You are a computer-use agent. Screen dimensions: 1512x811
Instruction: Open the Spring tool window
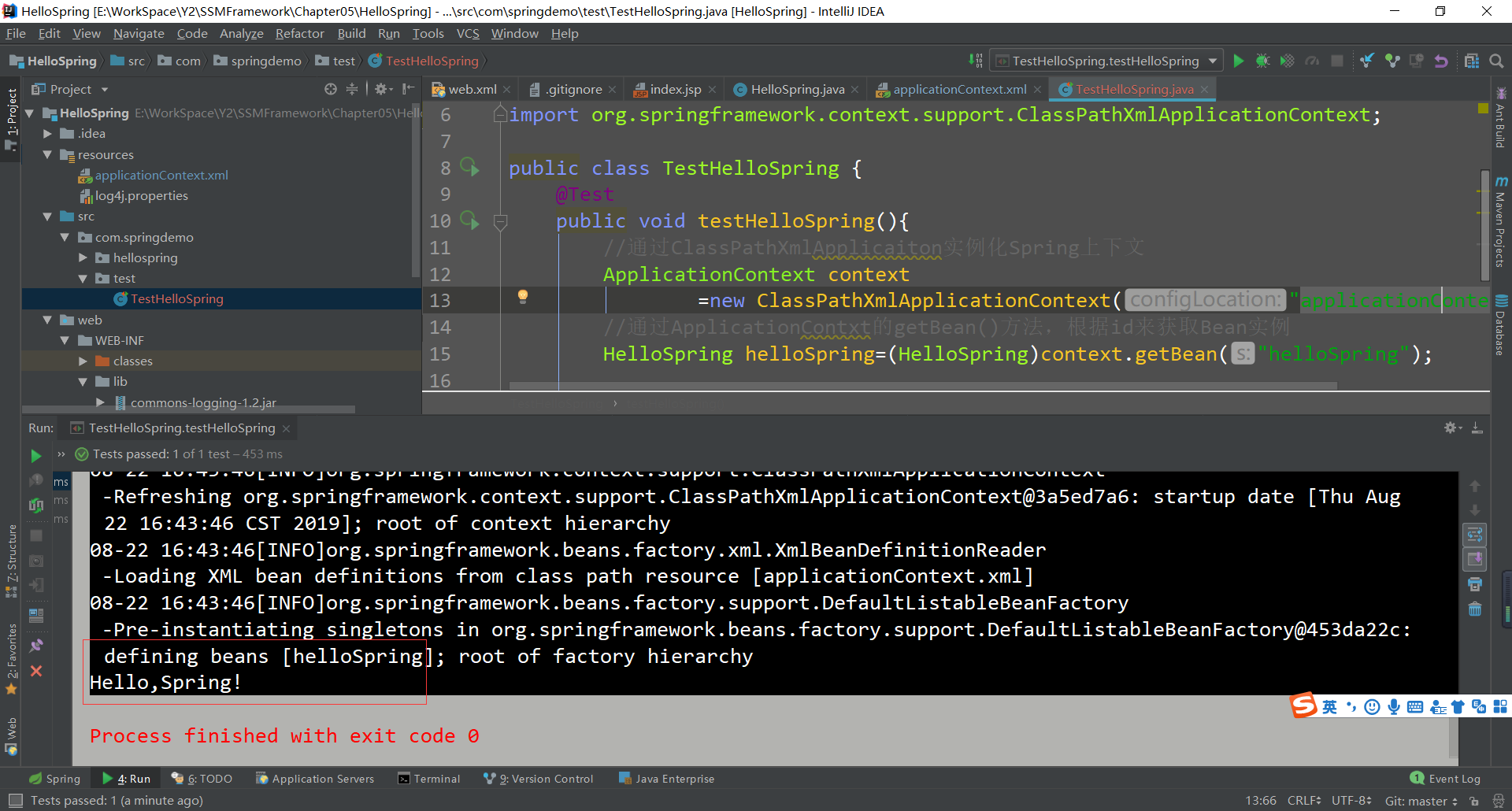coord(55,779)
